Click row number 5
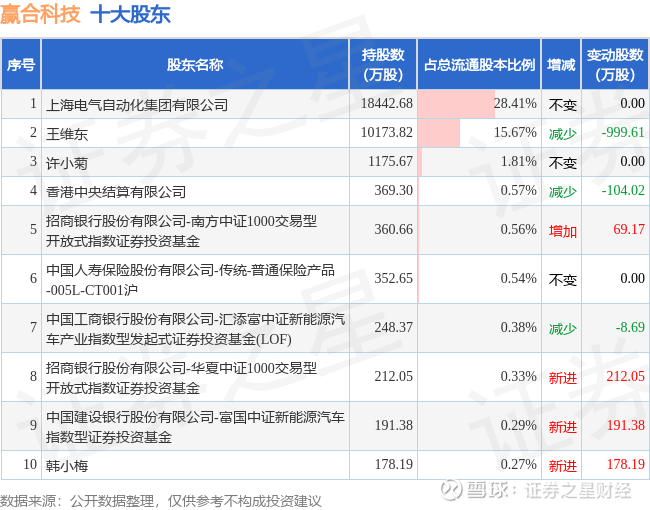The width and height of the screenshot is (650, 510). [33, 229]
